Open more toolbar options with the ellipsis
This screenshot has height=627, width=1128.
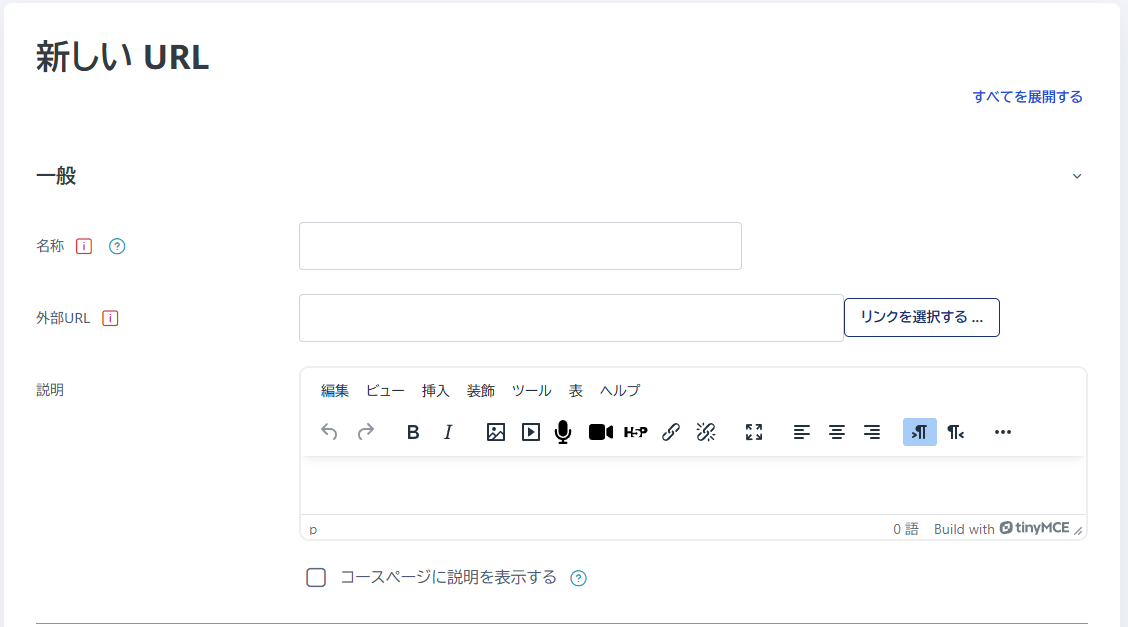(1002, 432)
